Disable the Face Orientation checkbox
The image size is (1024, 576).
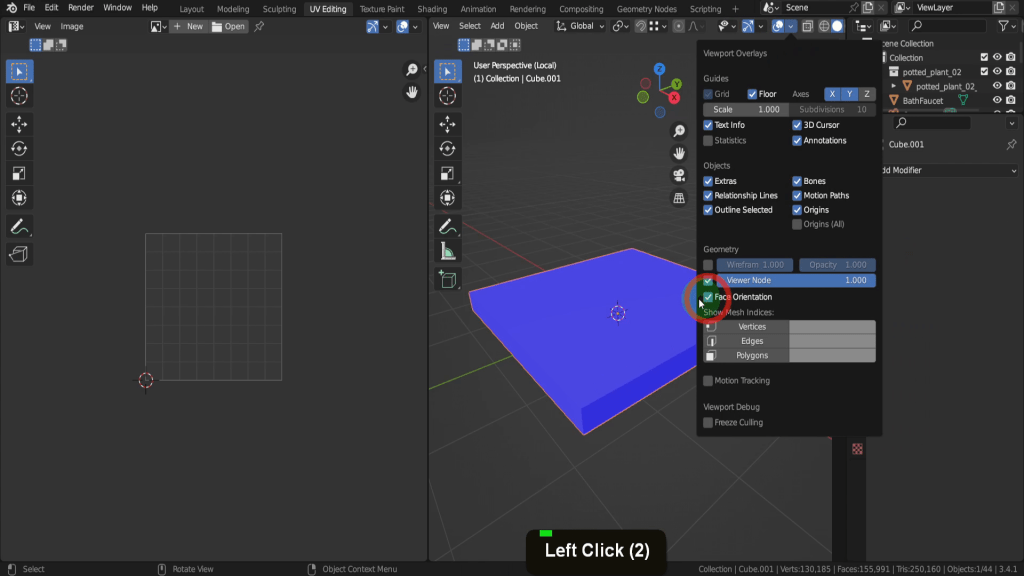708,297
